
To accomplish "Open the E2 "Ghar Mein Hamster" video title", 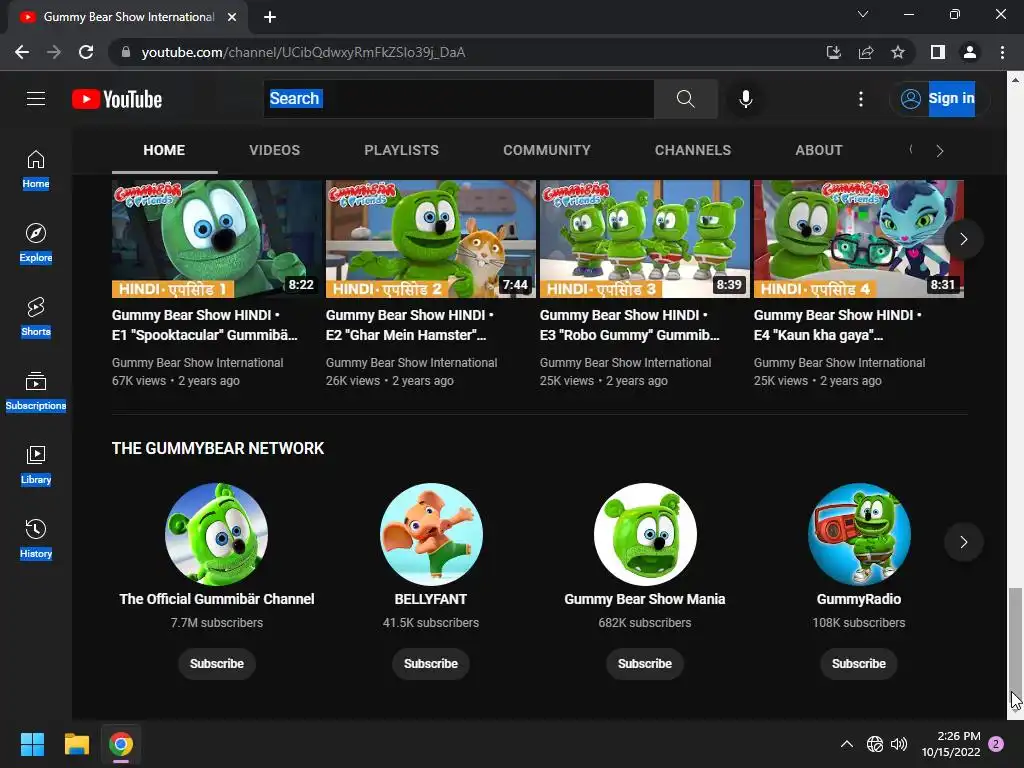I will coord(409,325).
